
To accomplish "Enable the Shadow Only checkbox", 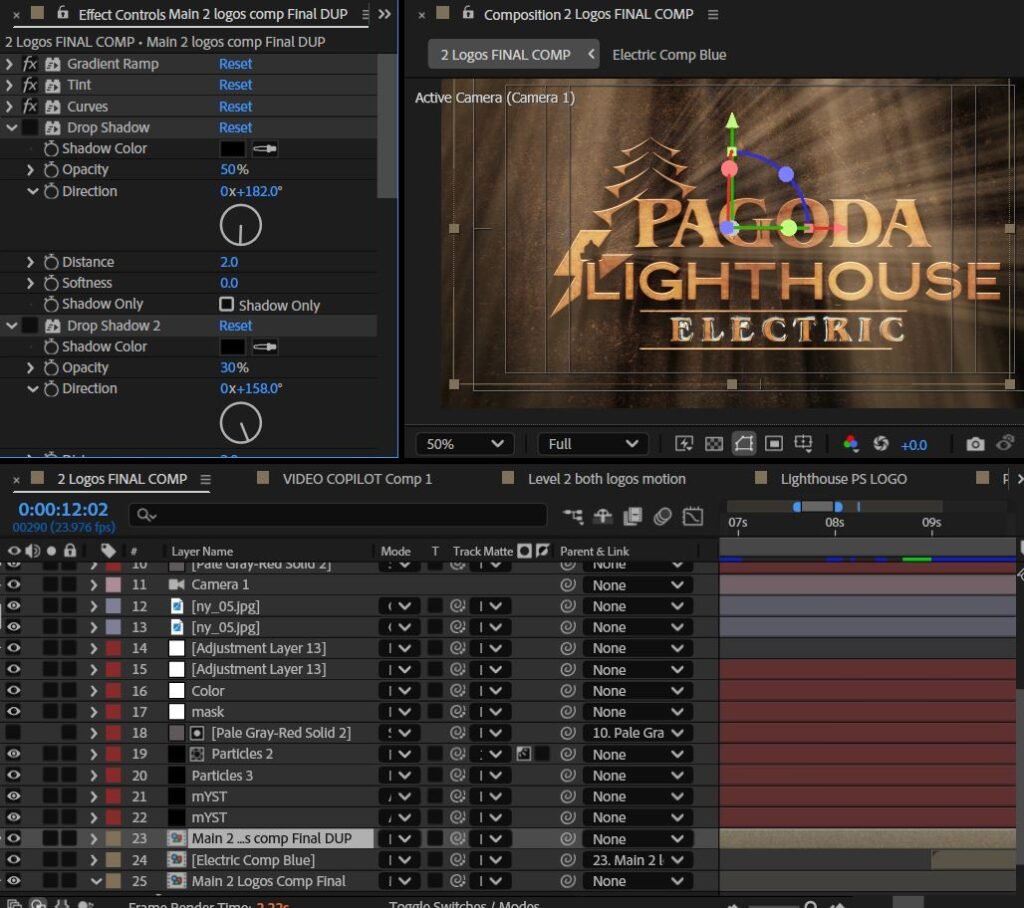I will point(227,305).
